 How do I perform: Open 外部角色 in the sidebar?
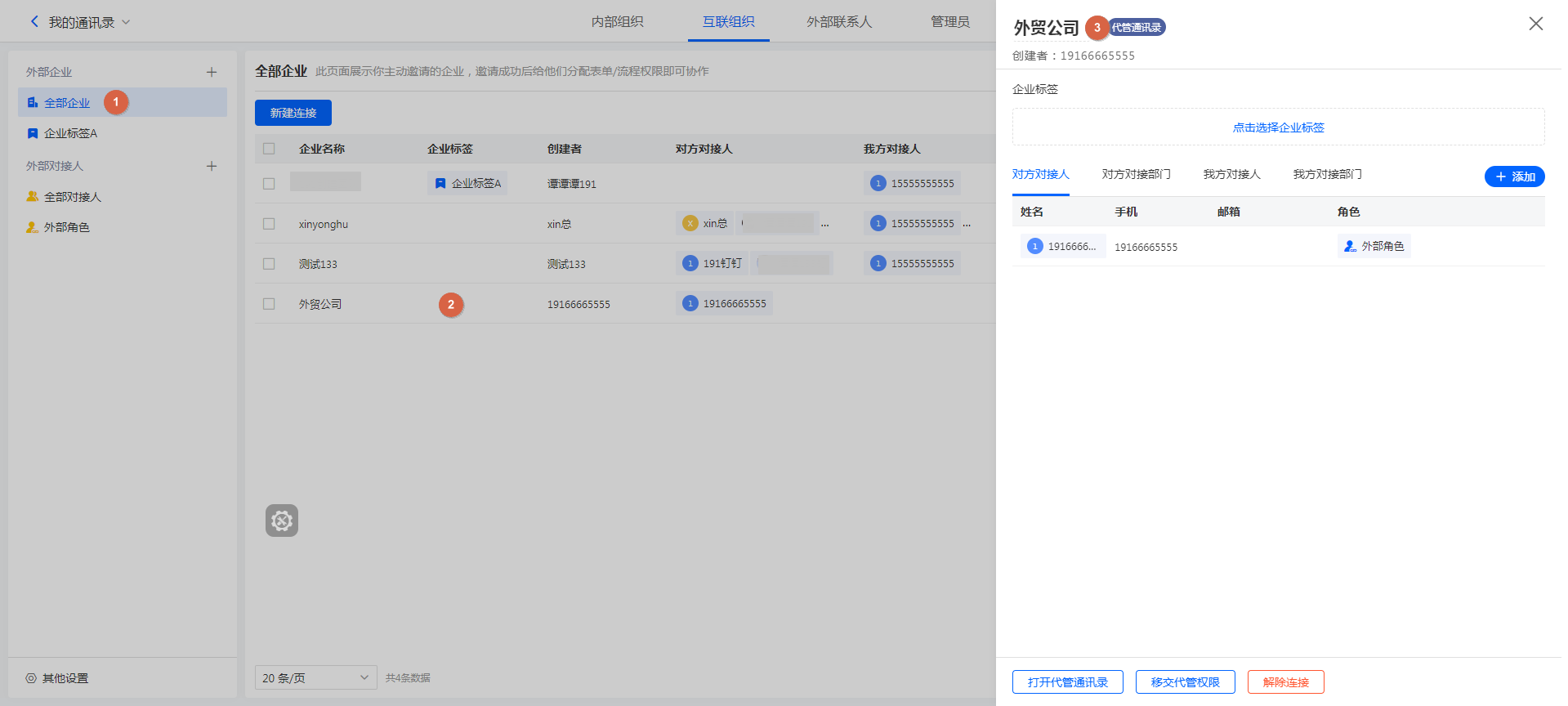[x=66, y=227]
